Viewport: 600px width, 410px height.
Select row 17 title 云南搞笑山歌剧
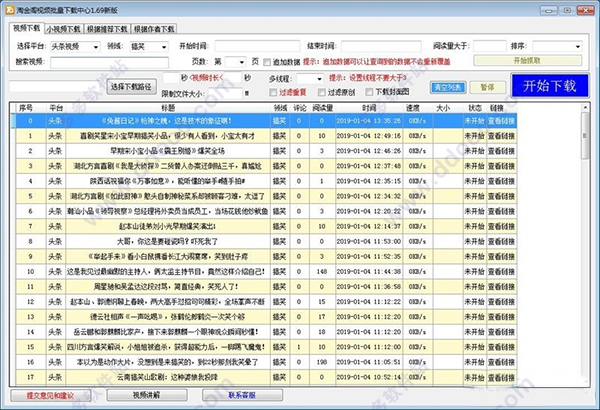pyautogui.click(x=168, y=377)
